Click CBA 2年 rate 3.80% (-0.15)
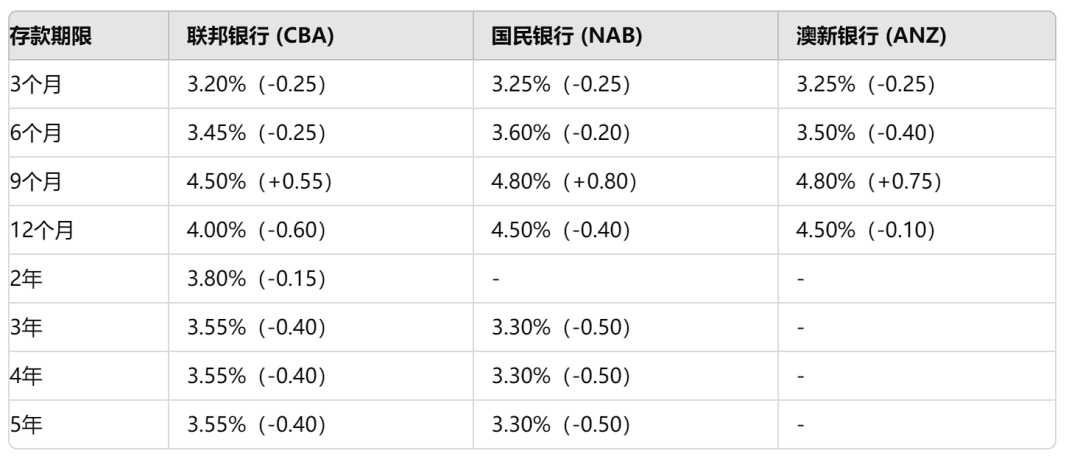The width and height of the screenshot is (1080, 459). pyautogui.click(x=256, y=278)
